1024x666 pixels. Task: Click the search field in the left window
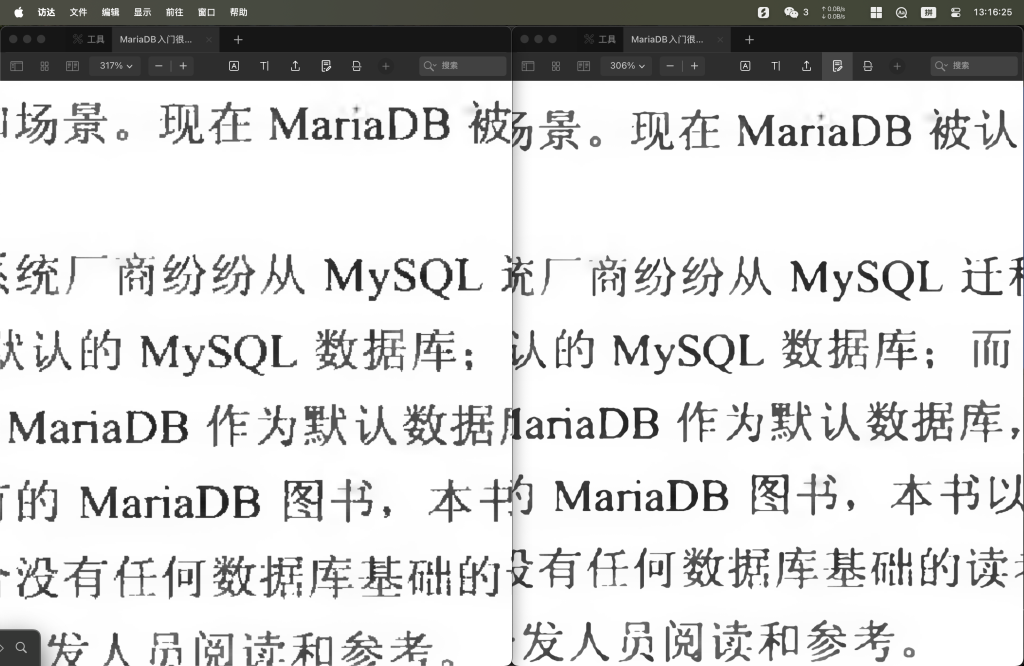pyautogui.click(x=470, y=66)
